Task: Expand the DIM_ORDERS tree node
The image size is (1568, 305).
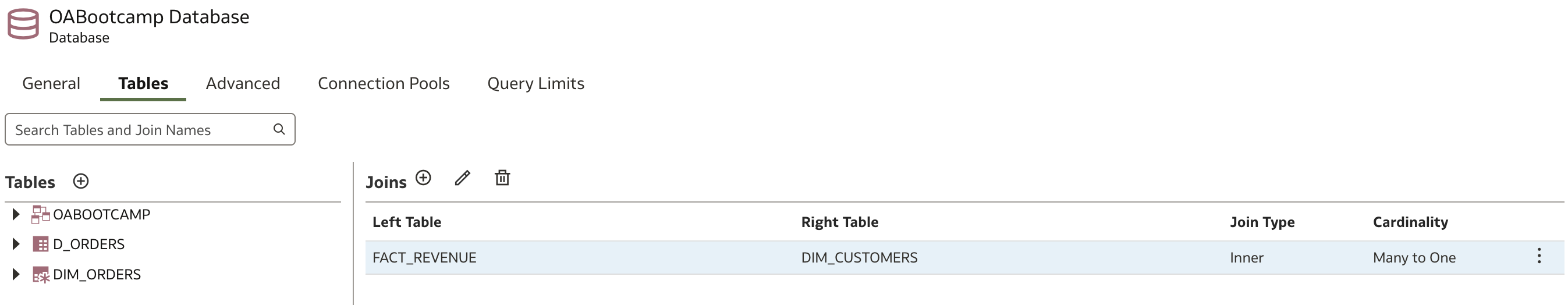Action: (x=16, y=275)
